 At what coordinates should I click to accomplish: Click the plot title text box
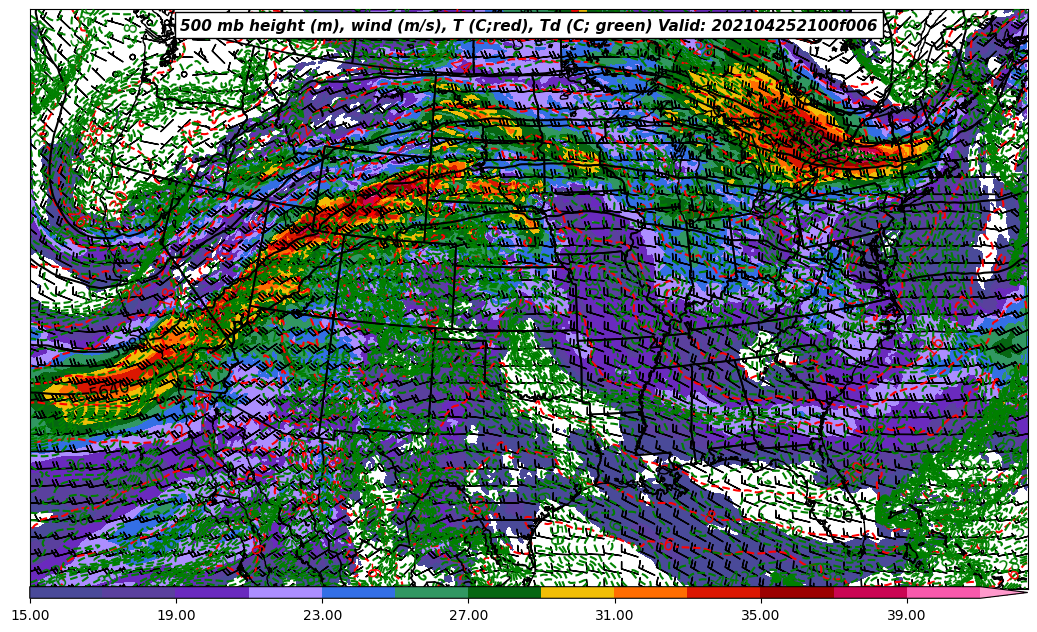pos(528,26)
